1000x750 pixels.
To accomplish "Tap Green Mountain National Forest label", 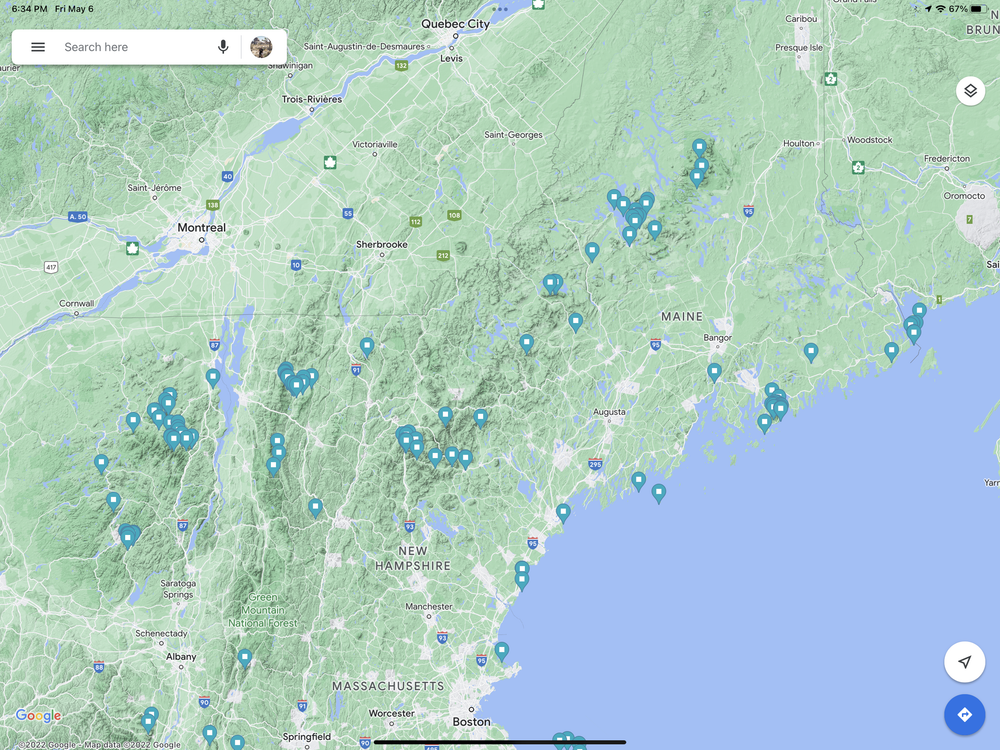I will click(263, 610).
